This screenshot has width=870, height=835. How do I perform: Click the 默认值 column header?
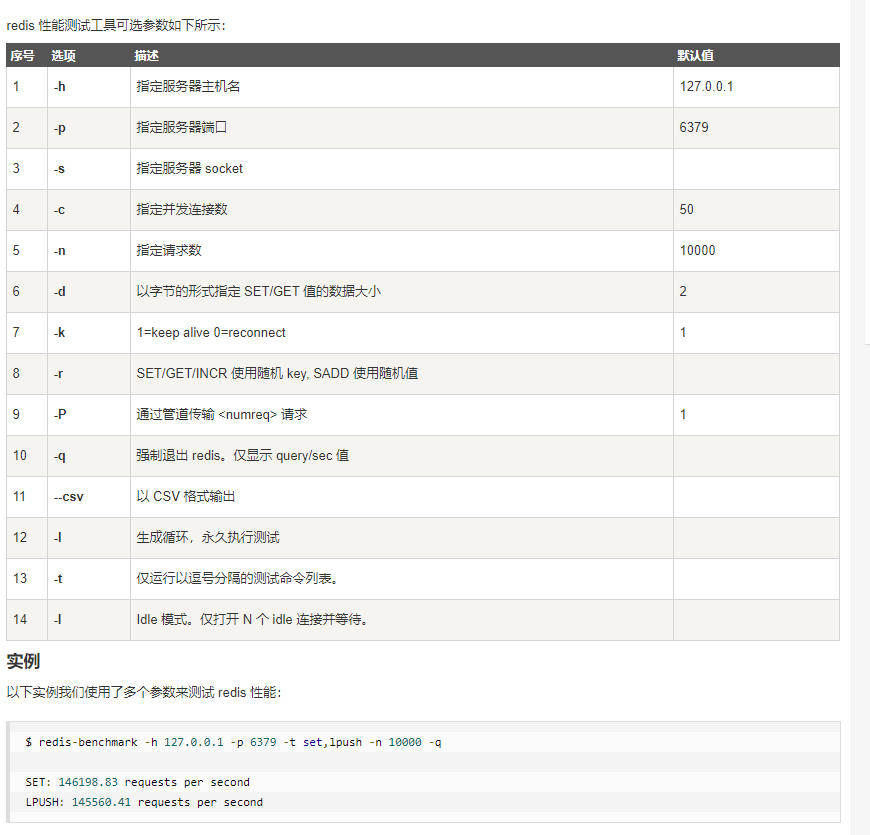695,55
